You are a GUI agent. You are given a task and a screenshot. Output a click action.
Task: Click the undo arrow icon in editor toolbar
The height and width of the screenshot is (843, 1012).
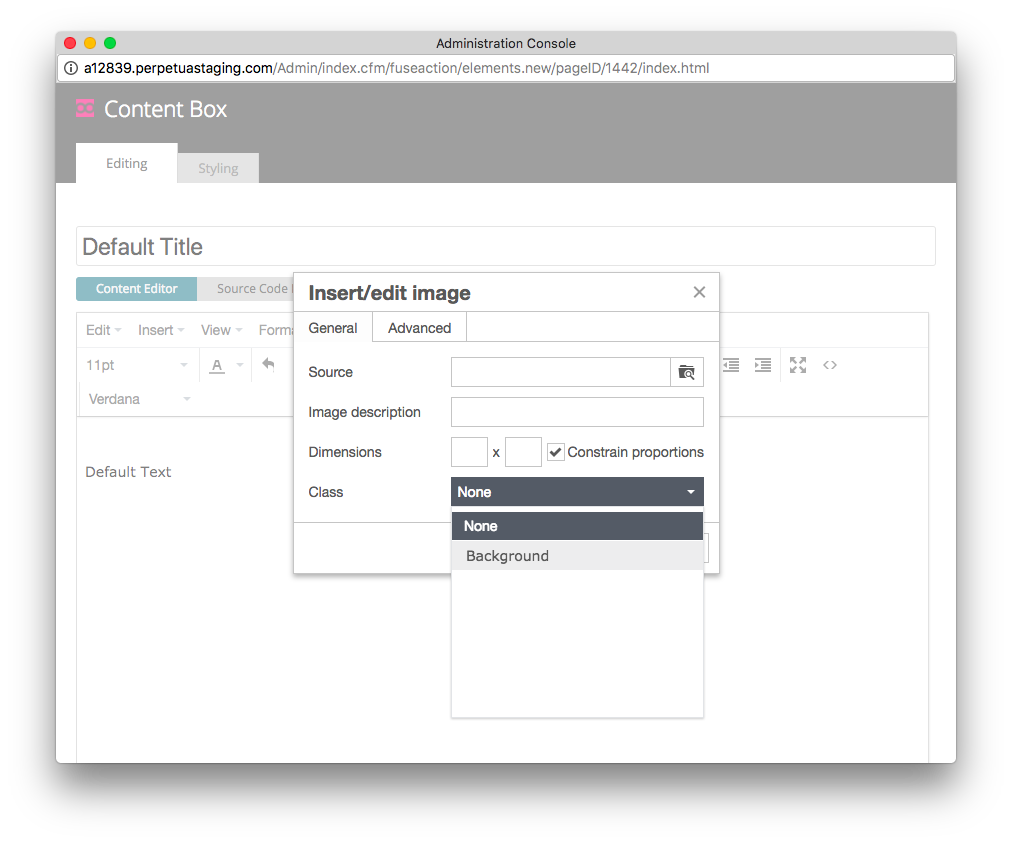coord(268,365)
